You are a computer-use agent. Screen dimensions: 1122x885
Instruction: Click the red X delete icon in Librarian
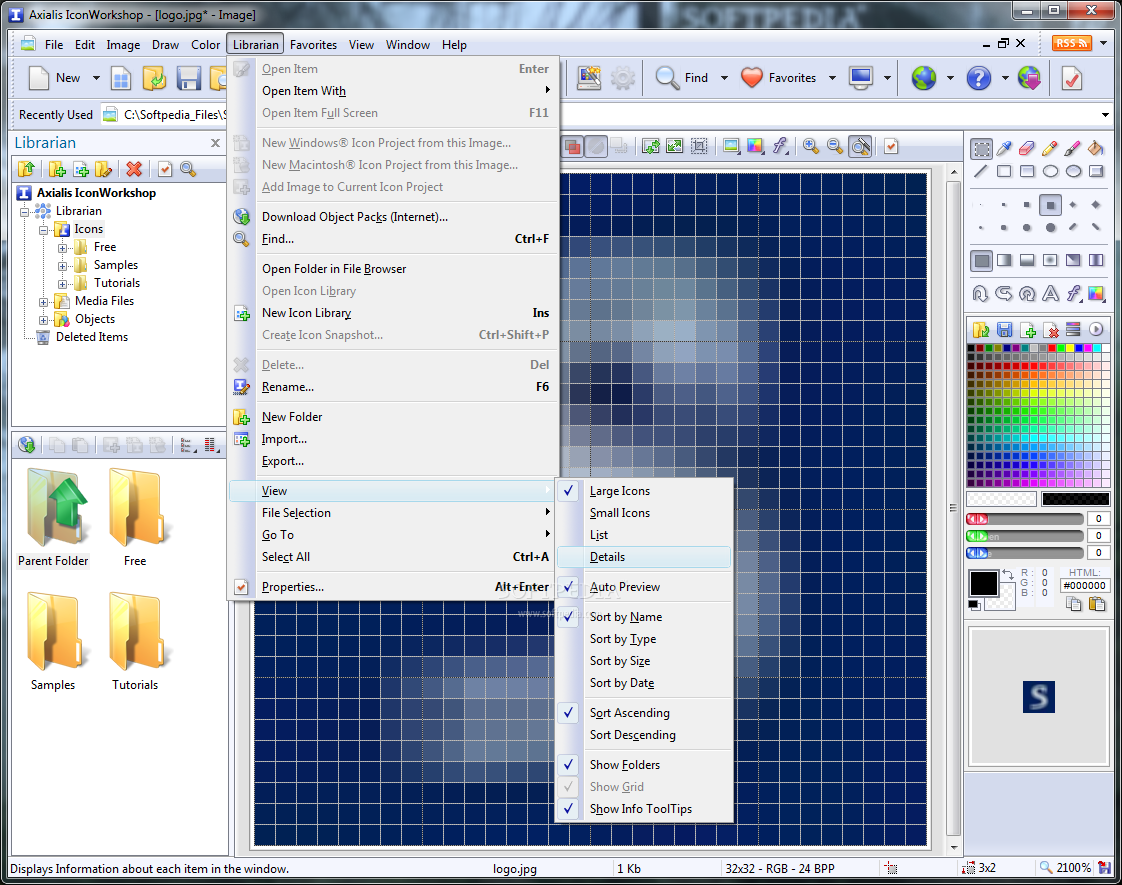[134, 169]
